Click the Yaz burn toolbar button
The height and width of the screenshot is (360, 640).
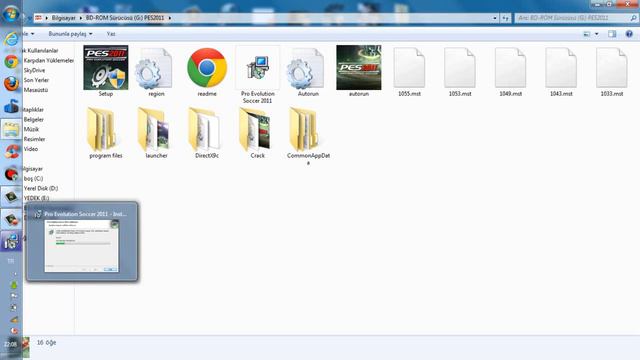111,34
